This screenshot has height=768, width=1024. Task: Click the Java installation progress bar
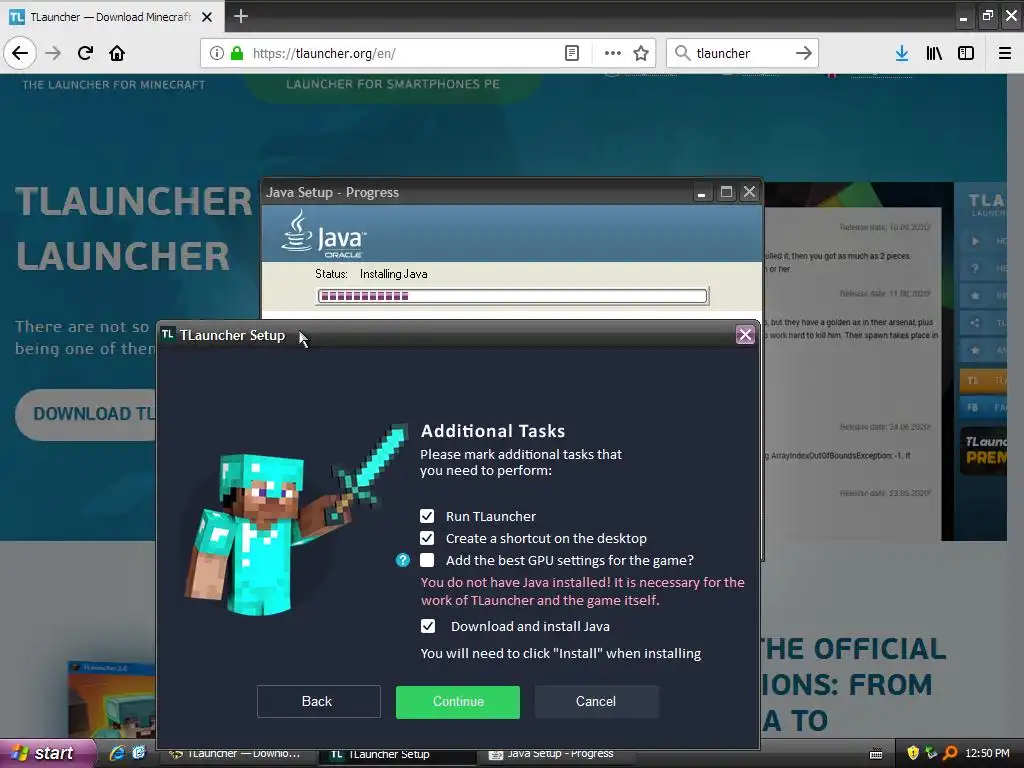point(513,296)
